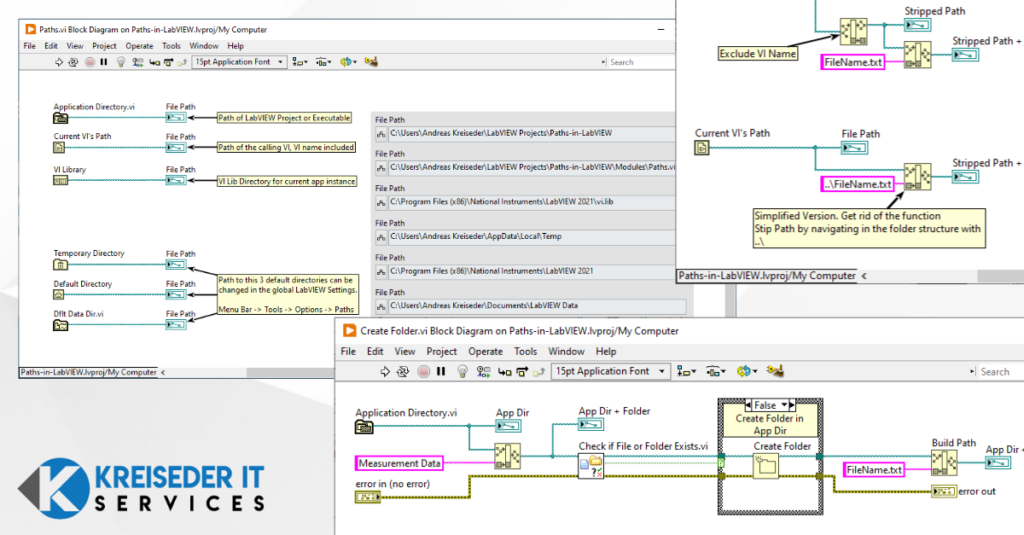Toggle Retain Wire Values in Create Folder.vi
The image size is (1024, 535).
click(484, 372)
